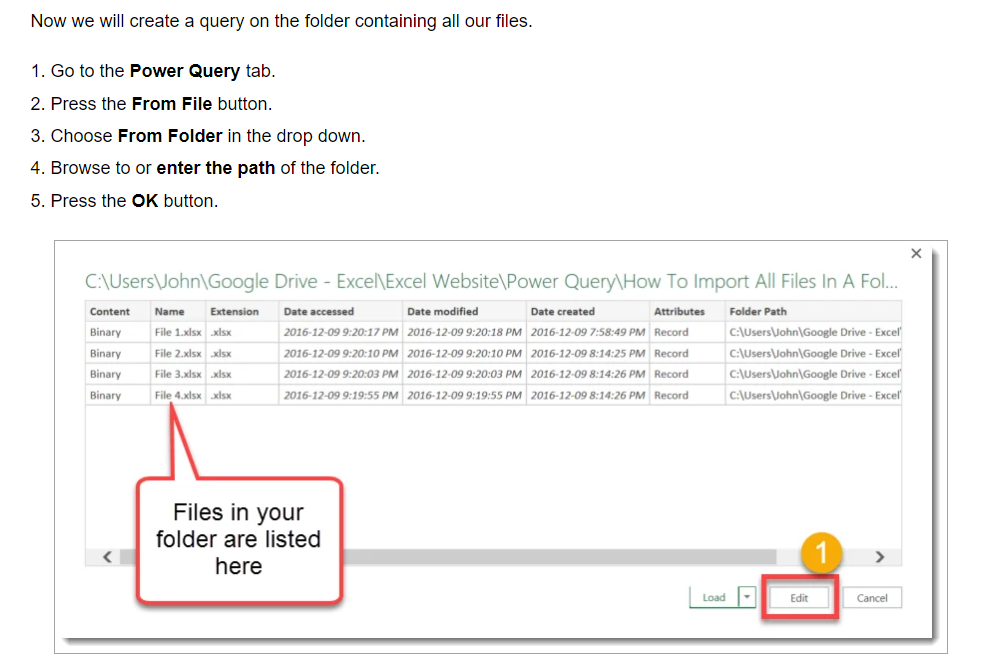The image size is (981, 658).
Task: Click the bold 'Power Query' text in step 1
Action: point(185,71)
